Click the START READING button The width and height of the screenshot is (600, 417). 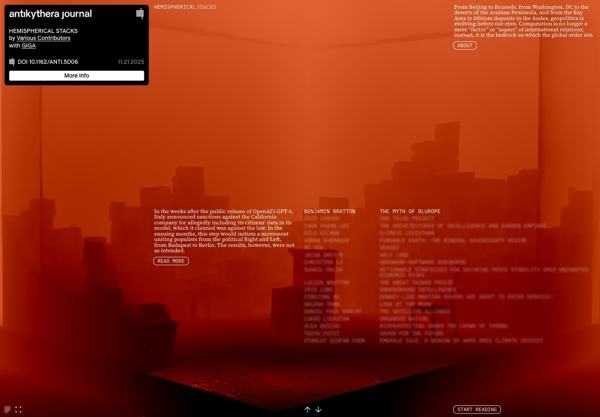[x=477, y=409]
